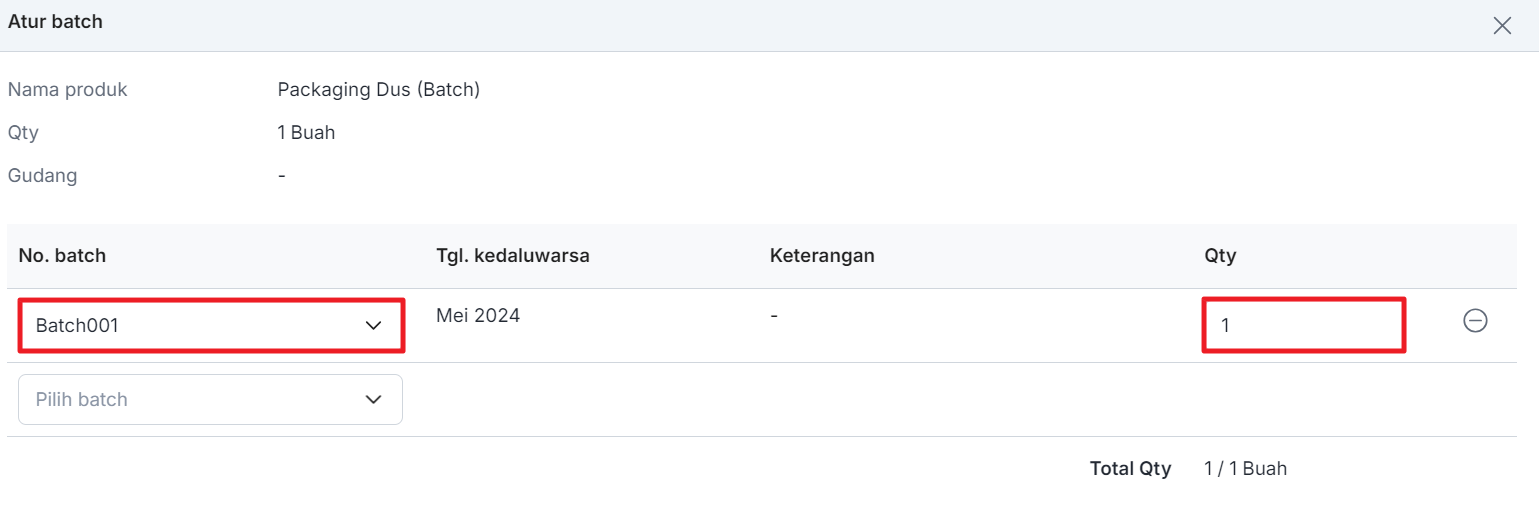Open the Pilih batch dropdown
Viewport: 1539px width, 514px height.
coord(211,399)
